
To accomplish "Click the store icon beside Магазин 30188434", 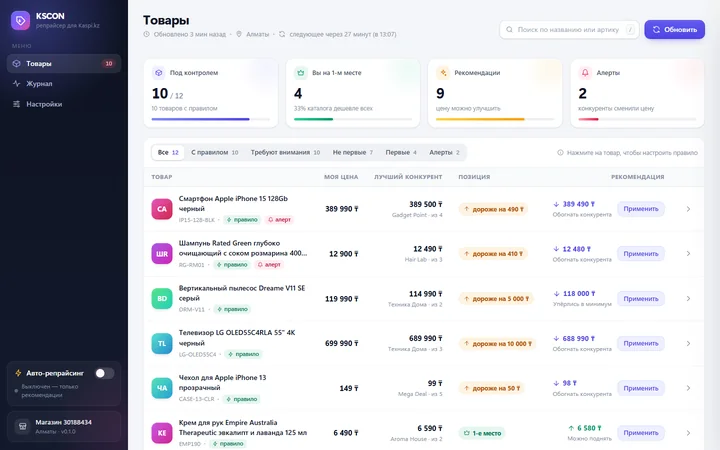I will click(x=22, y=427).
